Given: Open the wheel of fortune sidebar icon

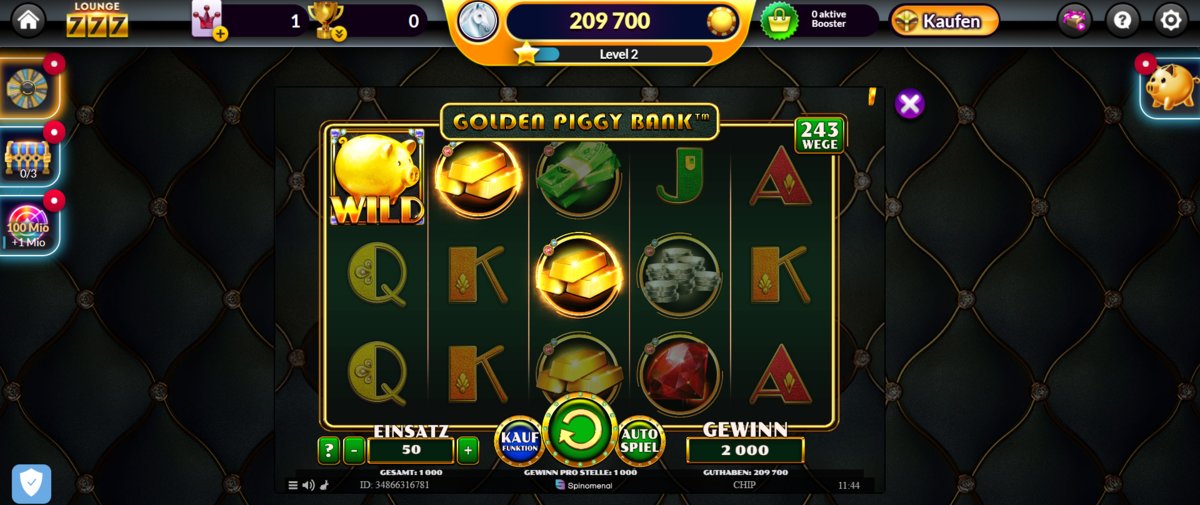Looking at the screenshot, I should click(28, 87).
